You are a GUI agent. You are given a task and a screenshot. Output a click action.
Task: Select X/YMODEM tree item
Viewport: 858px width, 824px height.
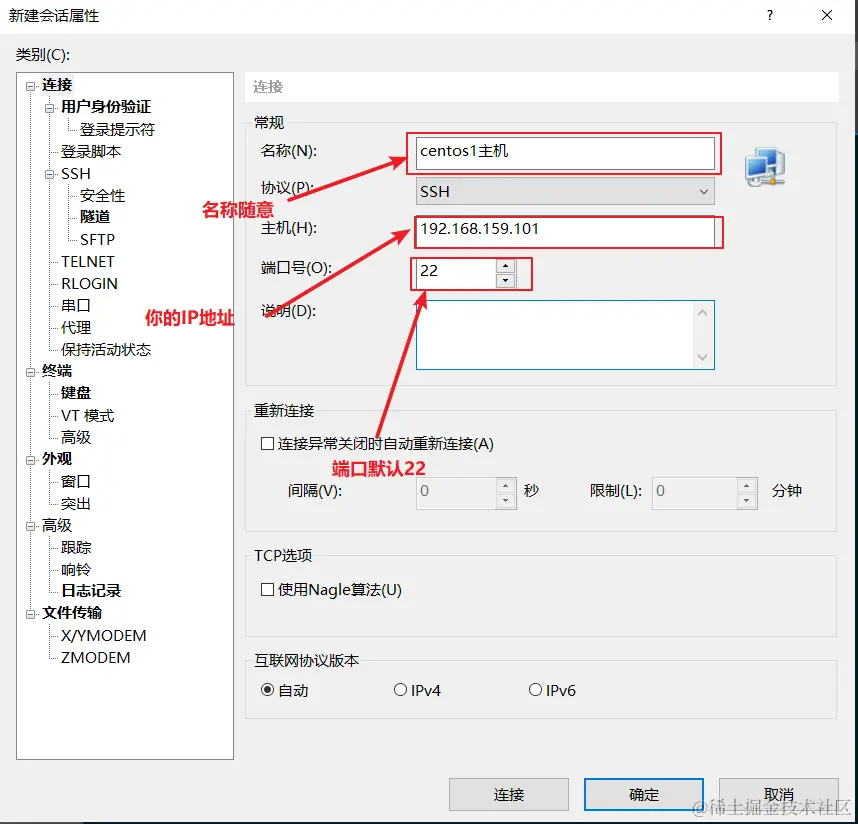click(103, 636)
